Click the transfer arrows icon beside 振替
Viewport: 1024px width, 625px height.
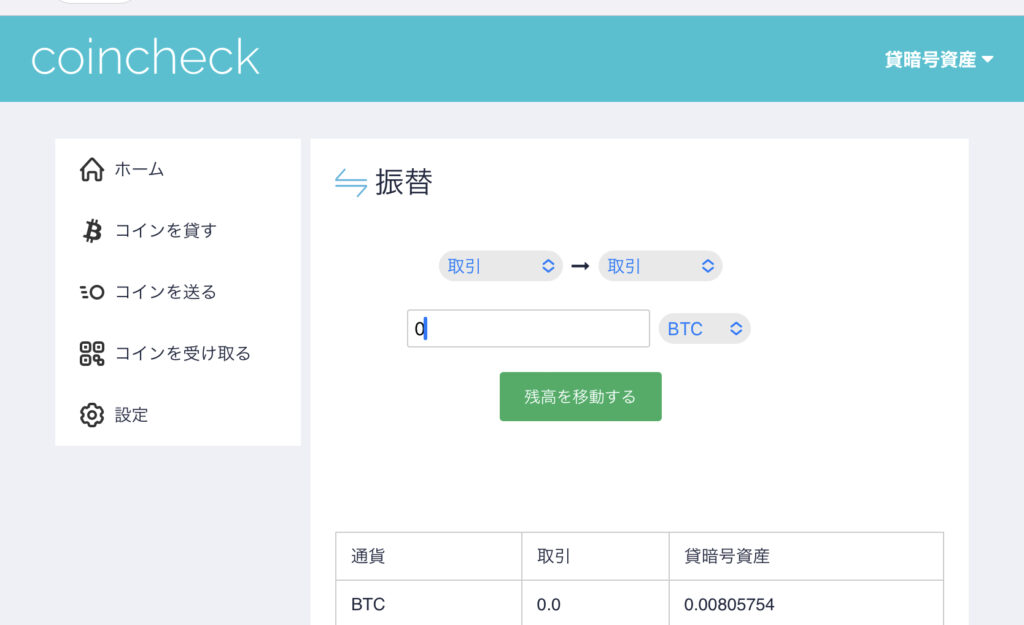[351, 183]
